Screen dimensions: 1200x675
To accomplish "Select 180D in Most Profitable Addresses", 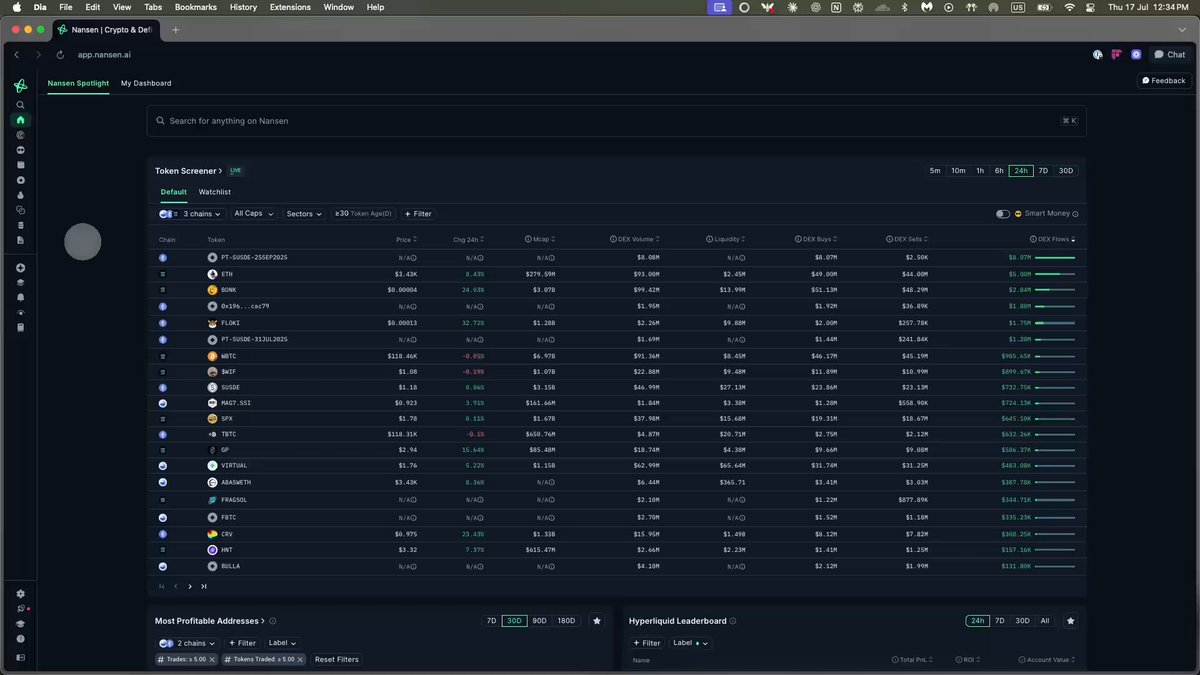I will coord(566,621).
